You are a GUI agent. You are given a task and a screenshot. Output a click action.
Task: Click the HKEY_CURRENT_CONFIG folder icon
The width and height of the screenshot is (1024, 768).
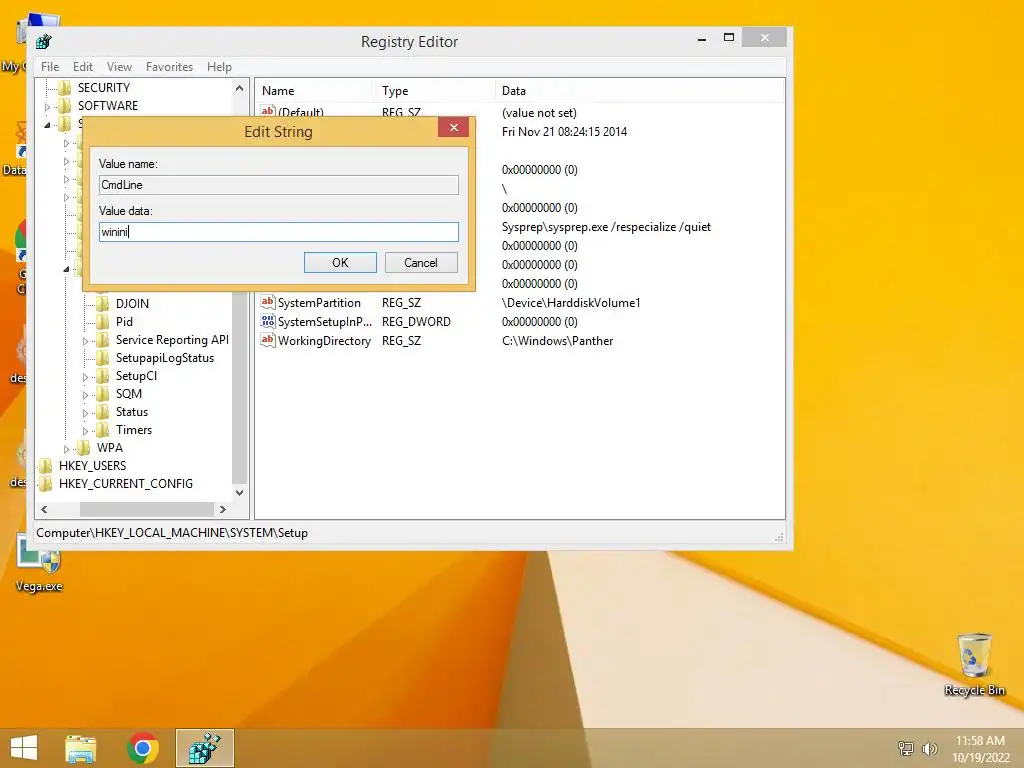46,484
